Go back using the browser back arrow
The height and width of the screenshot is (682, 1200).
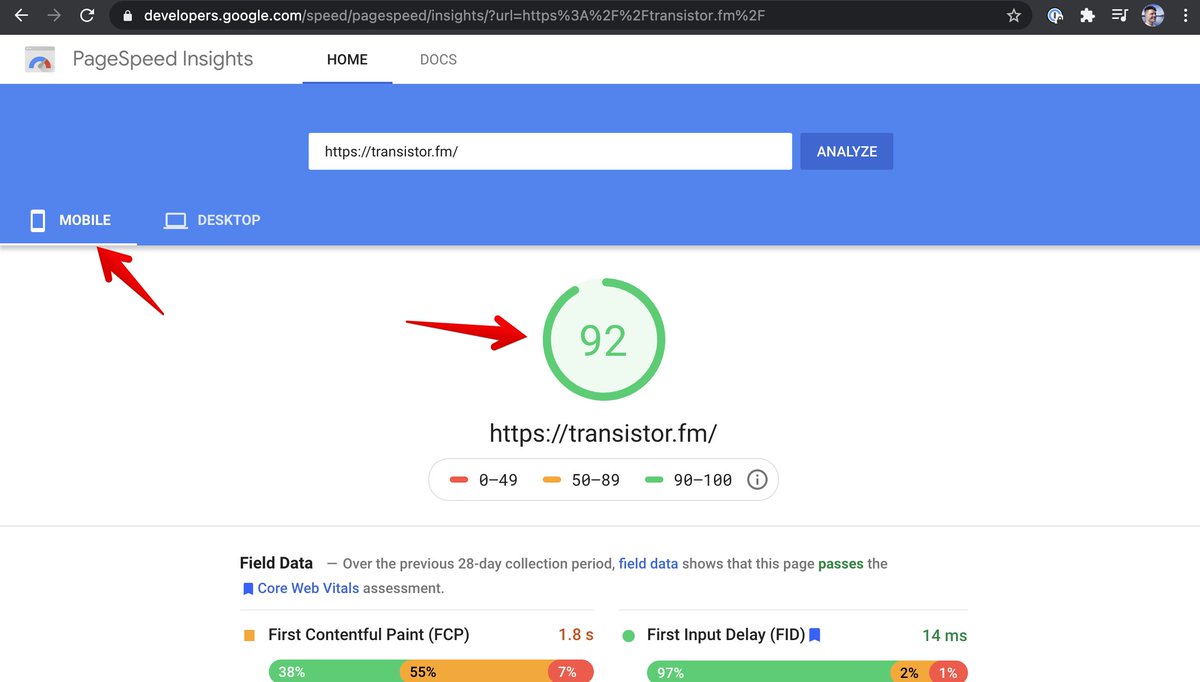click(21, 16)
